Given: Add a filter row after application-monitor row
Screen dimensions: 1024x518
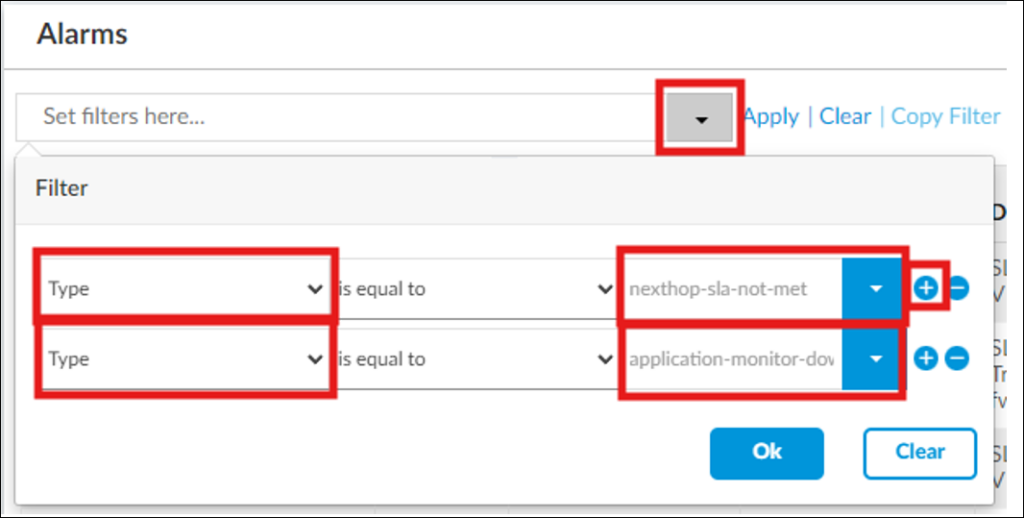Looking at the screenshot, I should click(925, 358).
